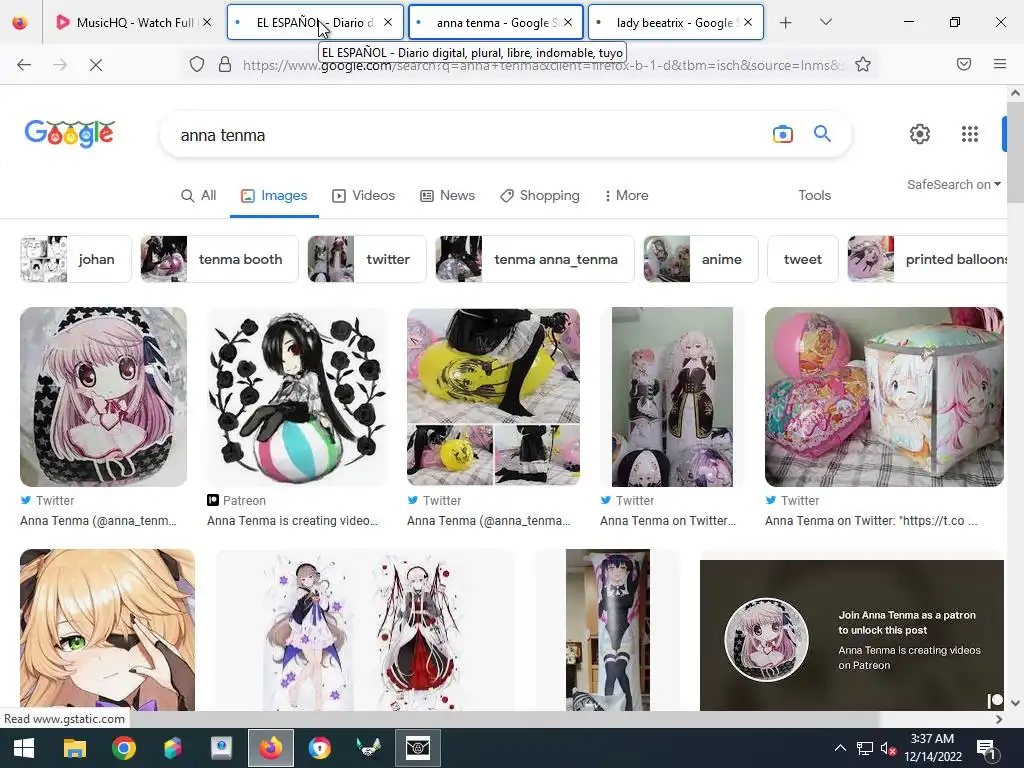
Task: Open the Tools filter options
Action: tap(814, 195)
